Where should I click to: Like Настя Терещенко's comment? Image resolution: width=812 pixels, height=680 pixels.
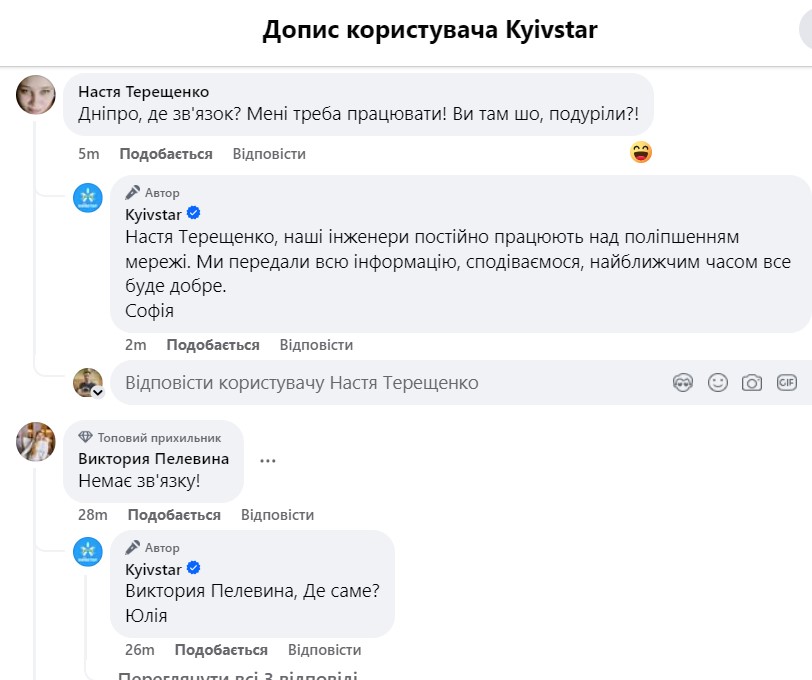click(x=166, y=154)
